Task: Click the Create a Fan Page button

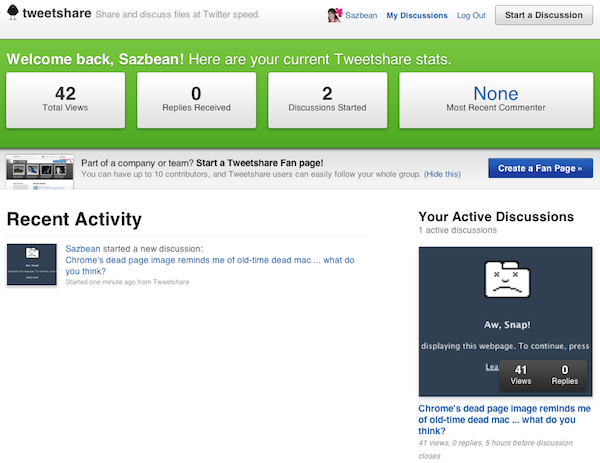Action: coord(540,168)
